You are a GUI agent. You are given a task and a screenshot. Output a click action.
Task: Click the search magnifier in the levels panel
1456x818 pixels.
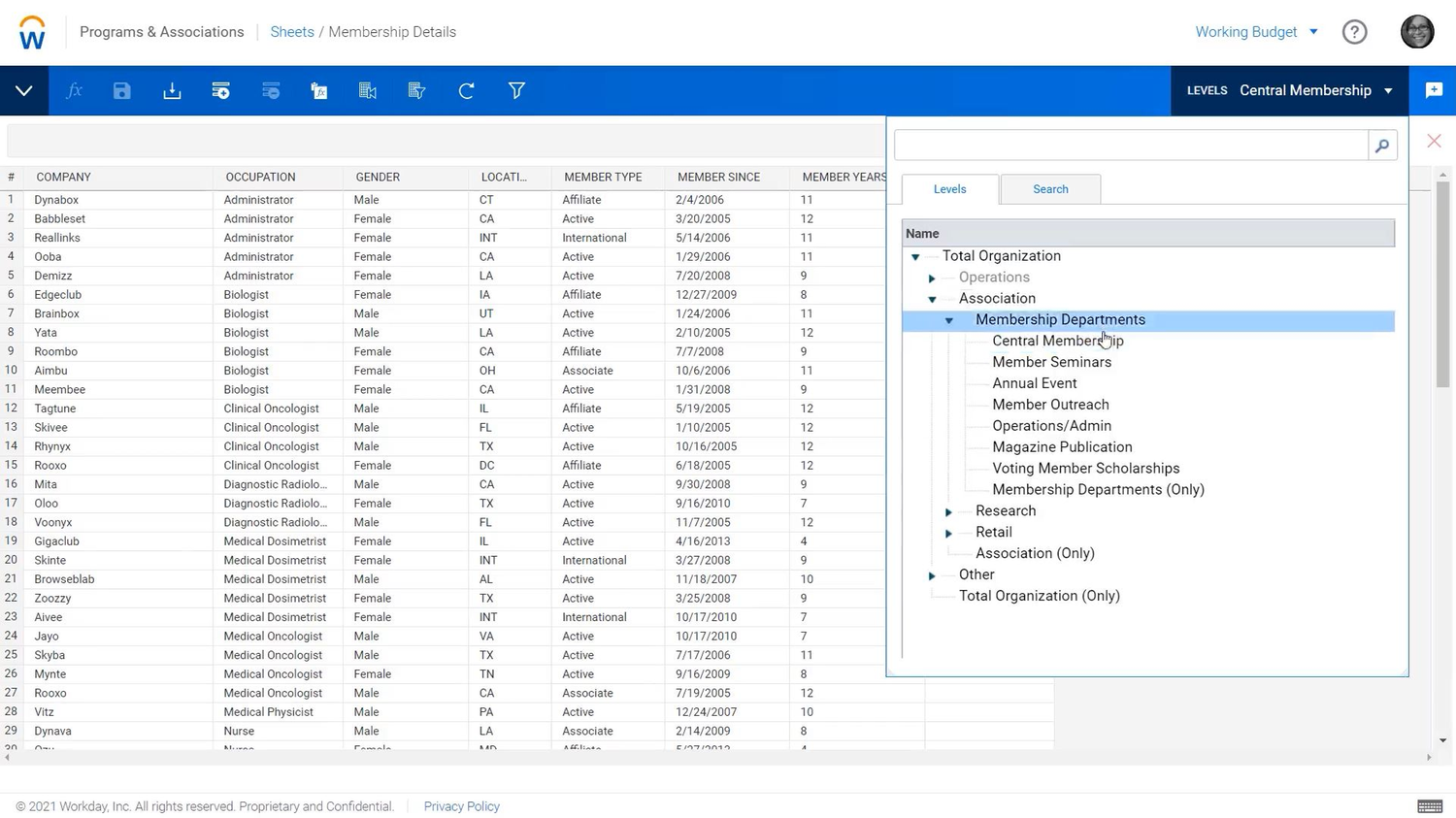point(1381,146)
